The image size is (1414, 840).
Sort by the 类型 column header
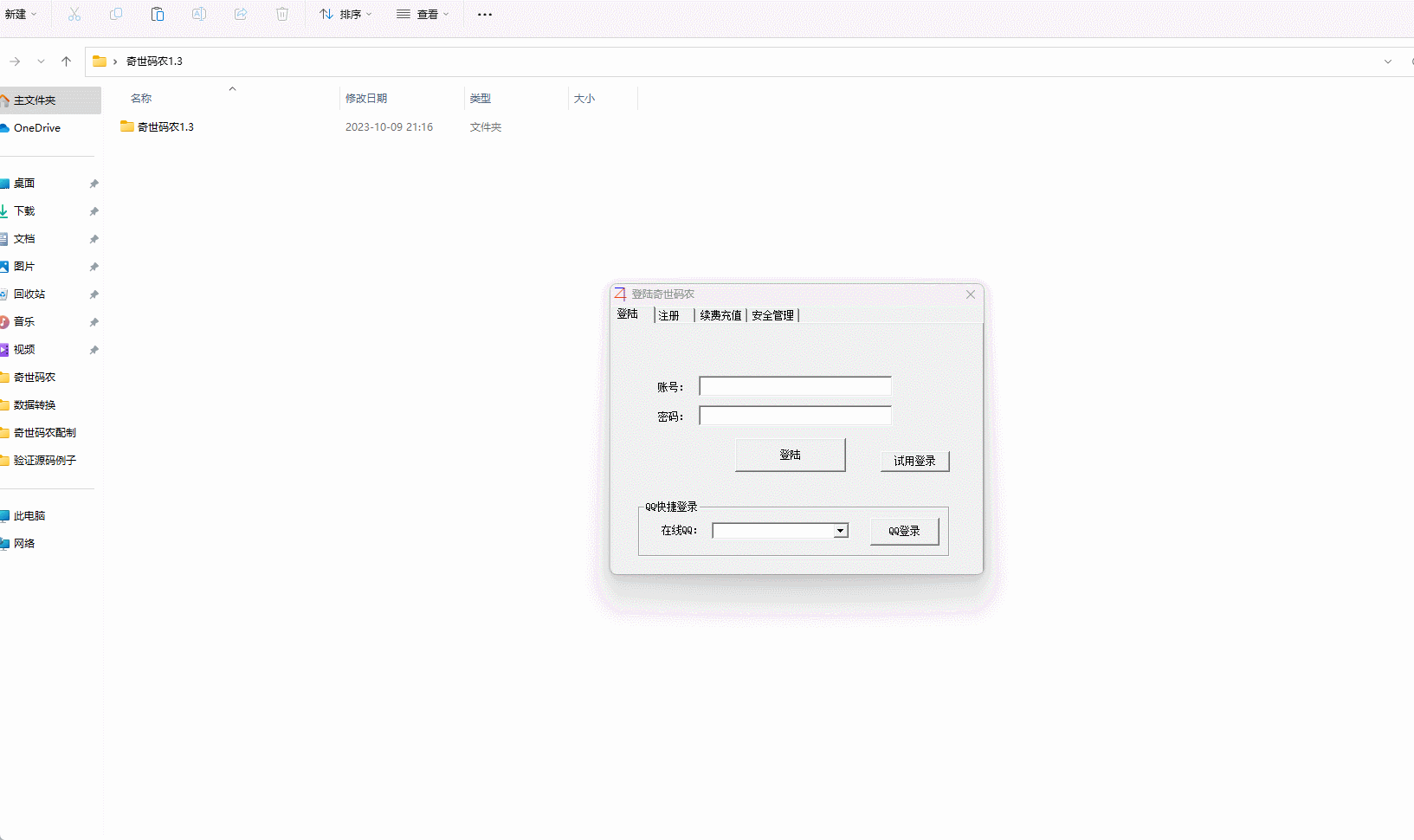click(x=481, y=99)
